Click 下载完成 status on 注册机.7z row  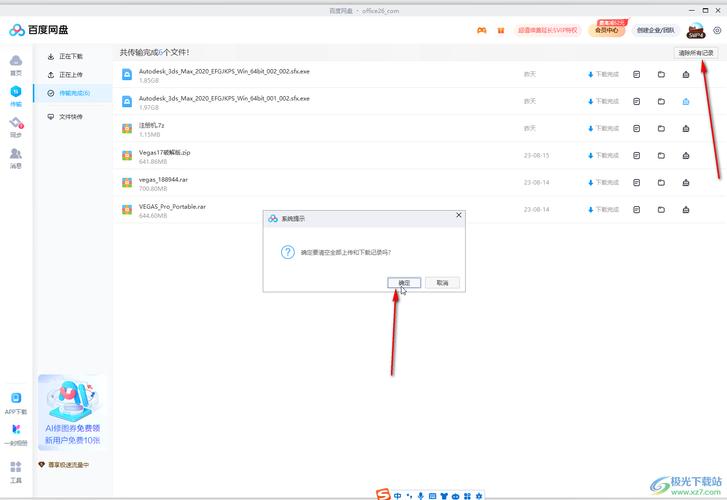point(603,128)
